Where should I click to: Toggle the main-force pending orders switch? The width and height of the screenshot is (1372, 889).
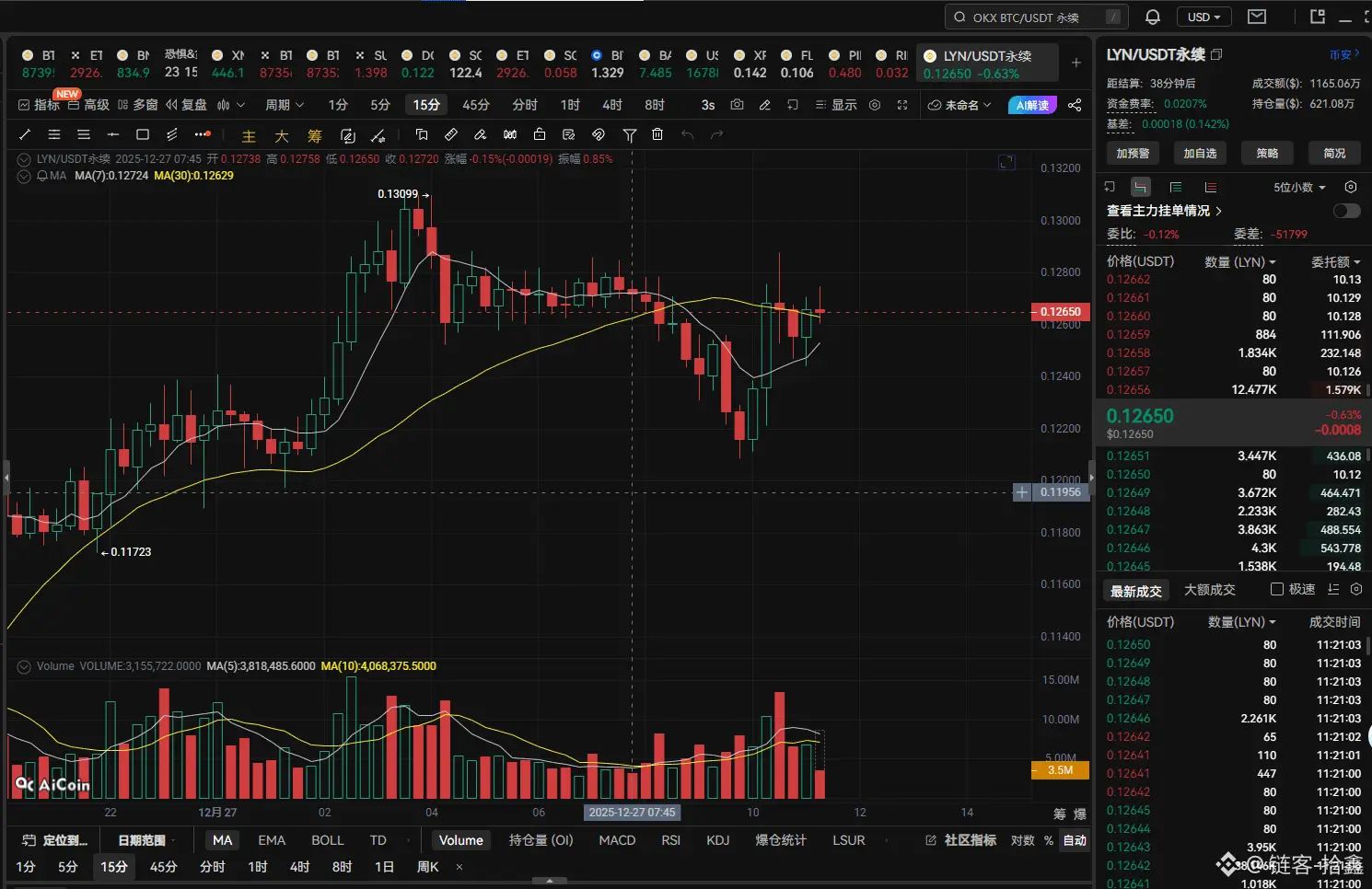1346,211
